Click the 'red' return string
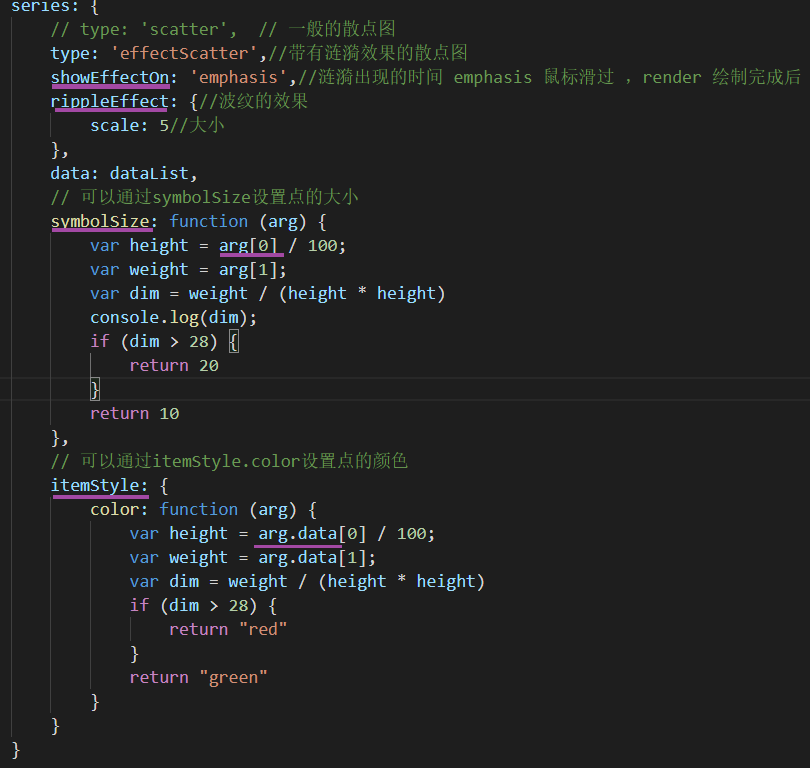810x768 pixels. coord(263,629)
